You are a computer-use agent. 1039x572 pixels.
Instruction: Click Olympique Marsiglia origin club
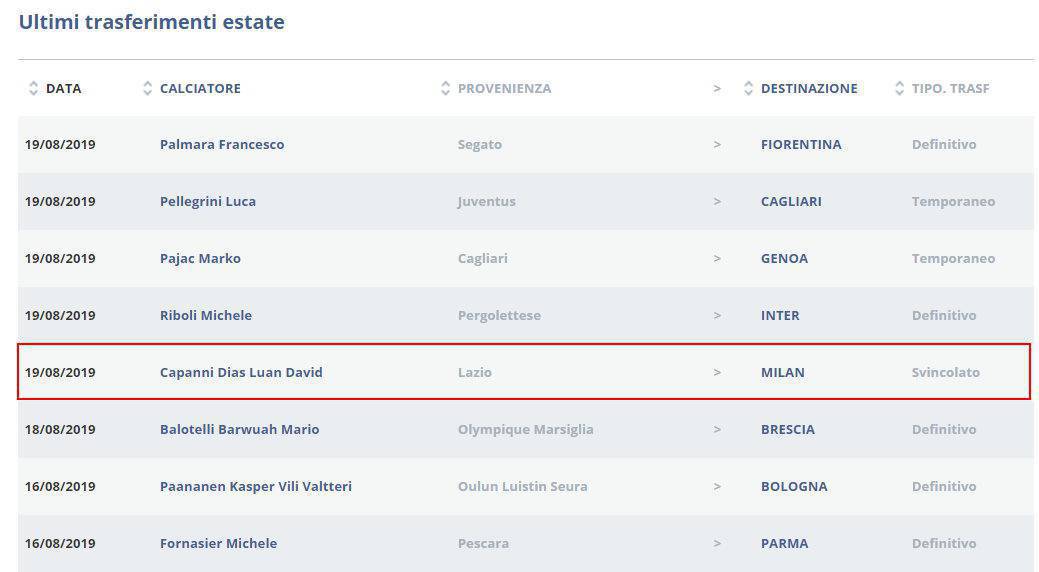525,429
